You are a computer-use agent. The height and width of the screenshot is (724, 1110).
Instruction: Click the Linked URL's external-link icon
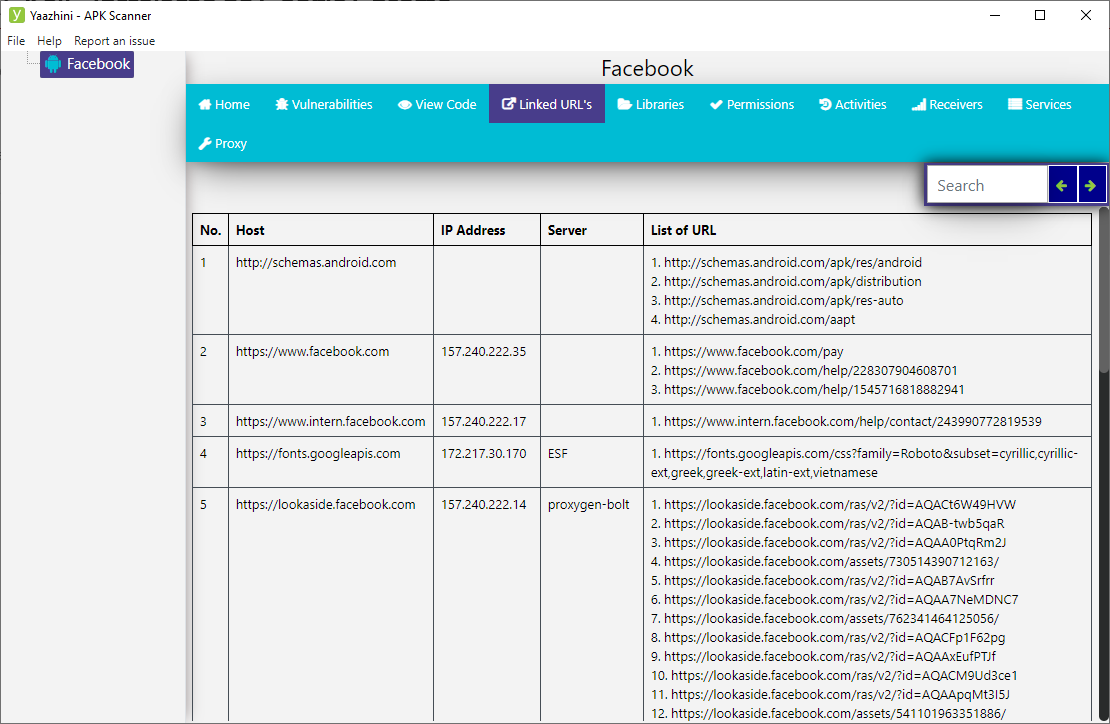508,104
